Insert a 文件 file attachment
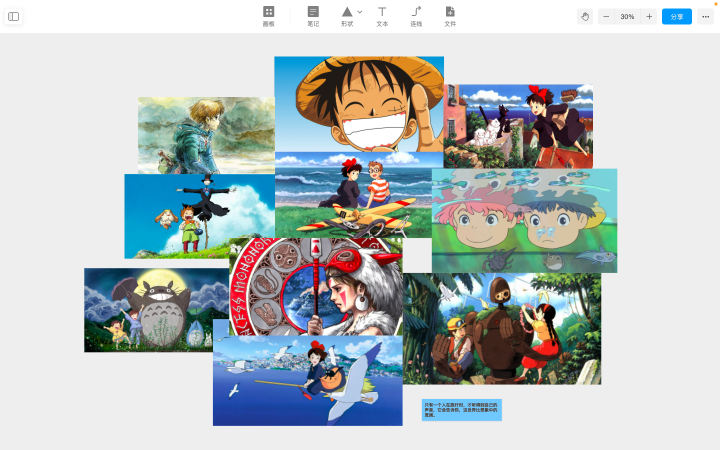 point(450,17)
